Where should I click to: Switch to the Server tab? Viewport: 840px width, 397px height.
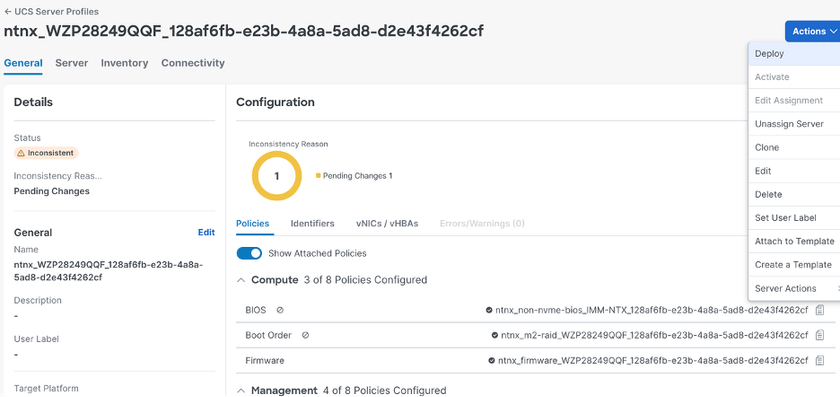click(x=72, y=63)
